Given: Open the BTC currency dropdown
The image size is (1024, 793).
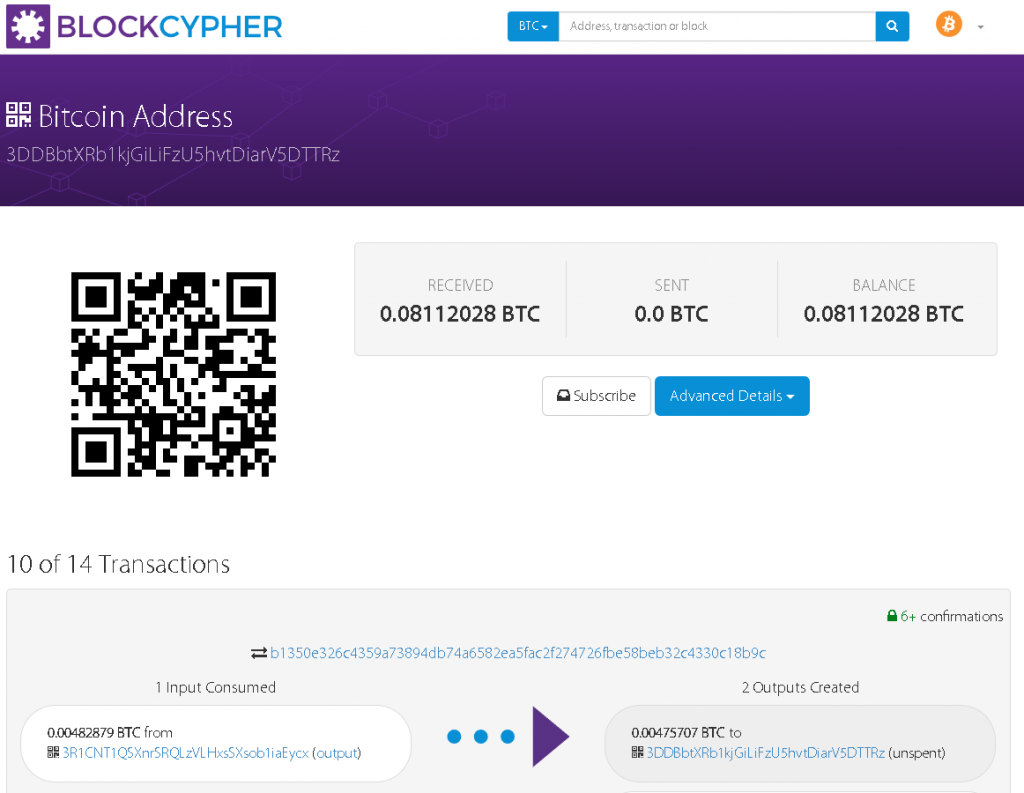Looking at the screenshot, I should [533, 26].
